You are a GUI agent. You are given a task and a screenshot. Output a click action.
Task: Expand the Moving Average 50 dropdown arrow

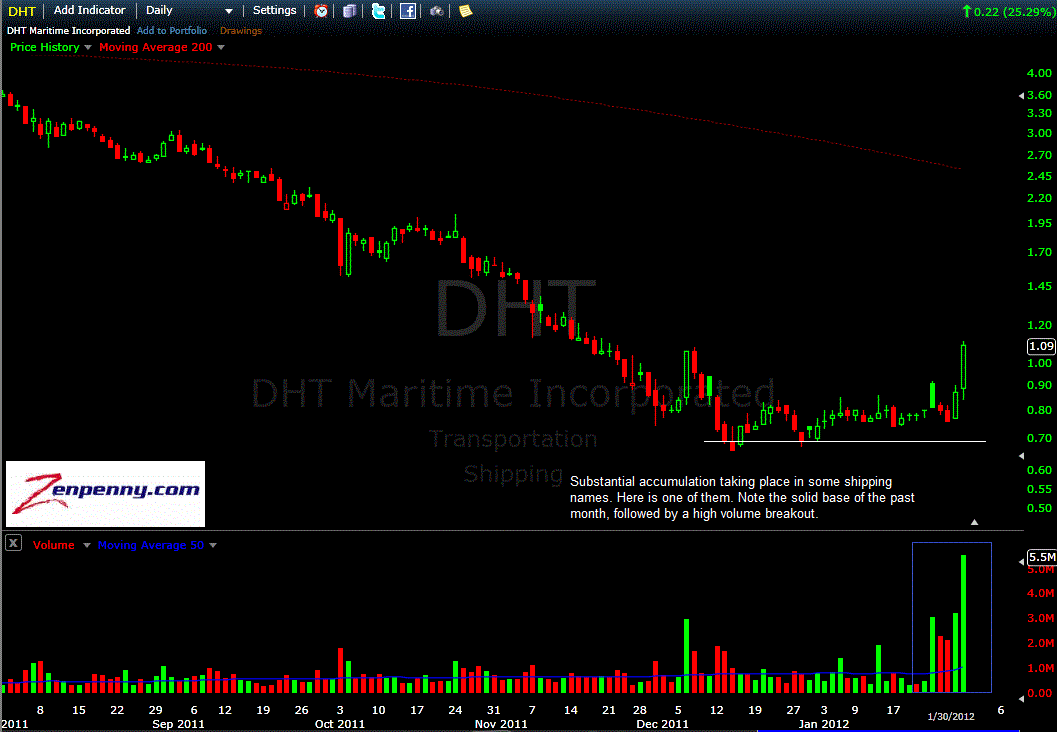pos(213,545)
